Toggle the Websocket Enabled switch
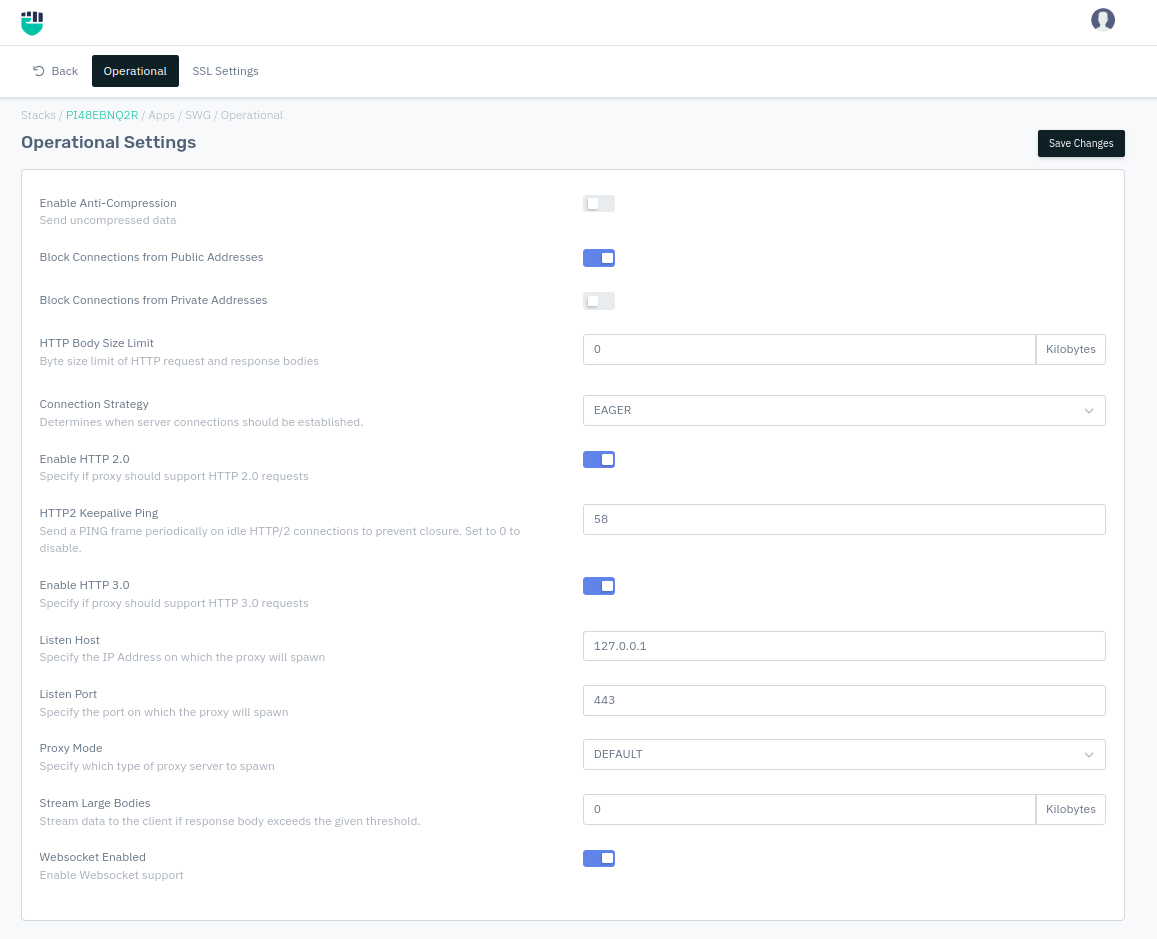This screenshot has width=1157, height=939. point(598,858)
